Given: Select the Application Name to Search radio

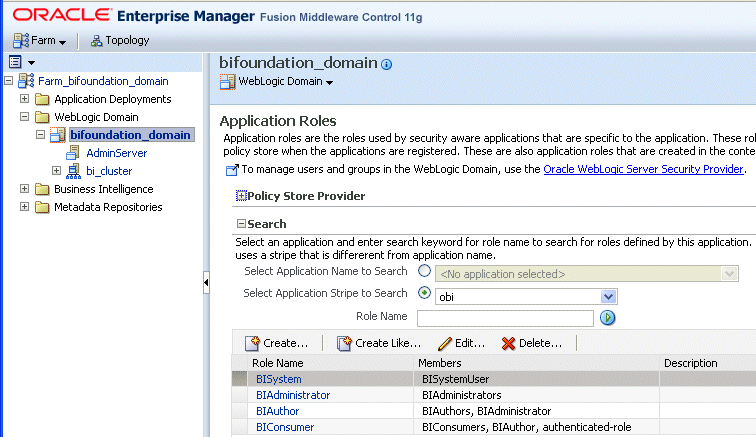Looking at the screenshot, I should point(424,271).
